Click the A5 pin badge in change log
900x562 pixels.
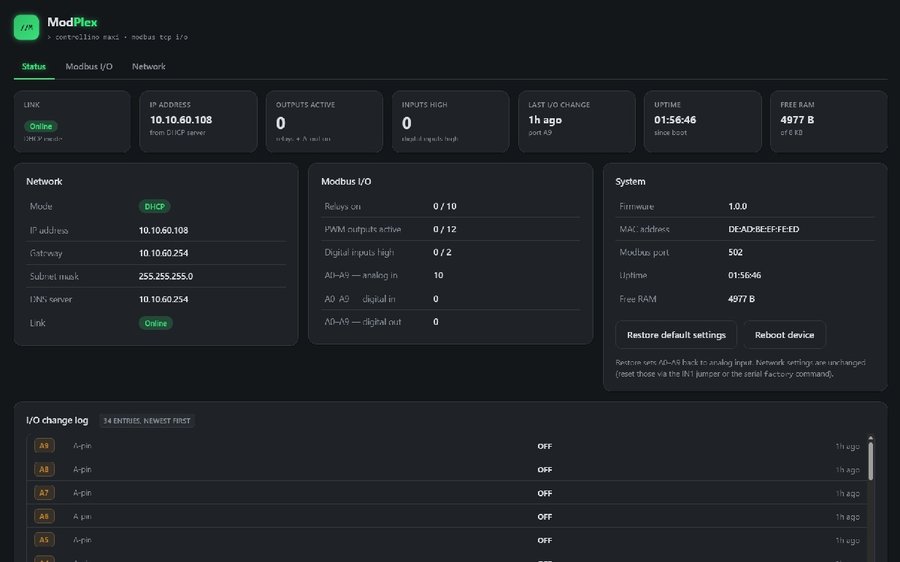pyautogui.click(x=44, y=540)
